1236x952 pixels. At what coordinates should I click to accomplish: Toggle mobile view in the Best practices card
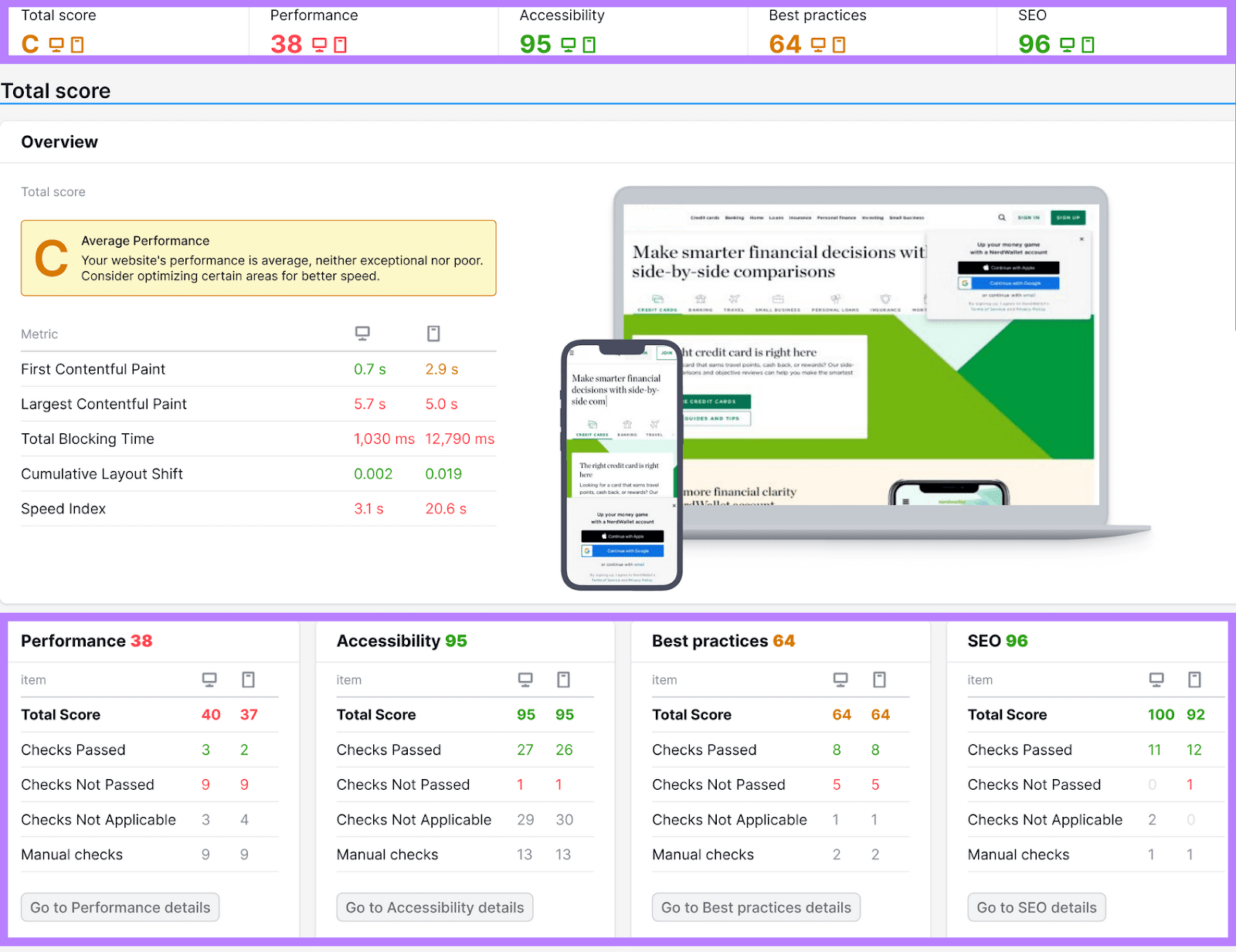pos(879,679)
